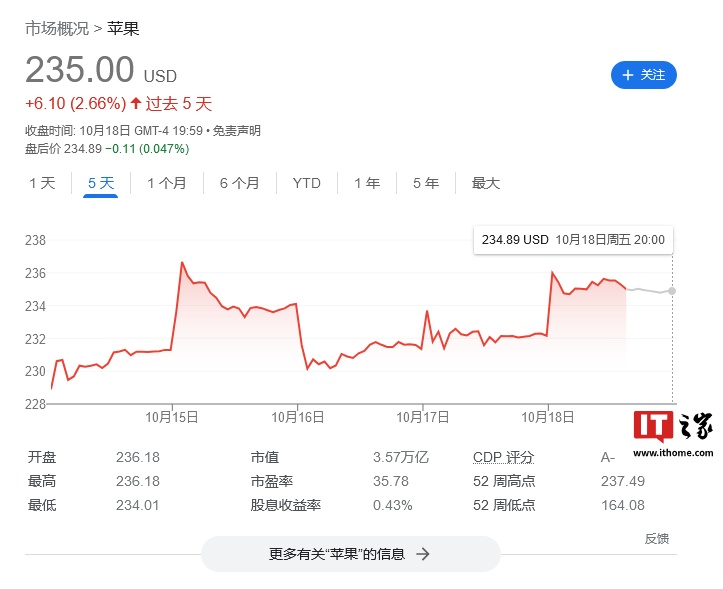Viewport: 723px width, 589px height.
Task: Select the 5 天 time range tab
Action: click(x=101, y=183)
